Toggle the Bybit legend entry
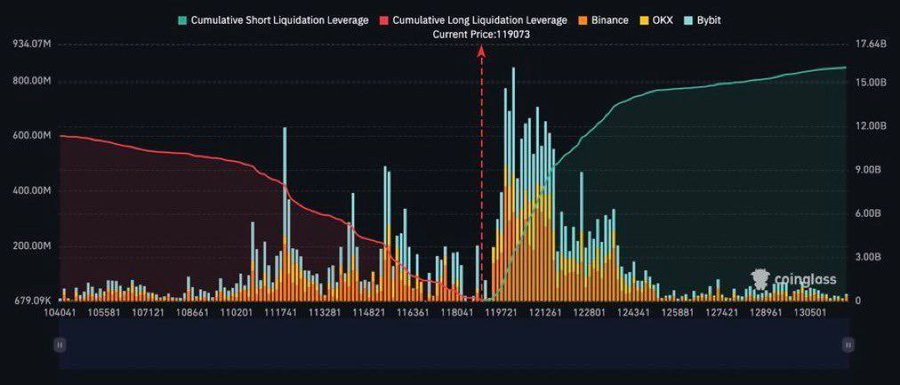The width and height of the screenshot is (900, 385). tap(702, 20)
